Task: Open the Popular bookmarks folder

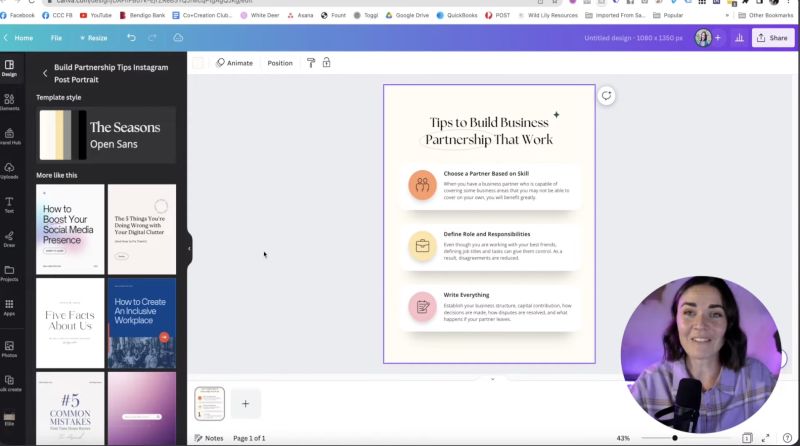Action: click(668, 15)
